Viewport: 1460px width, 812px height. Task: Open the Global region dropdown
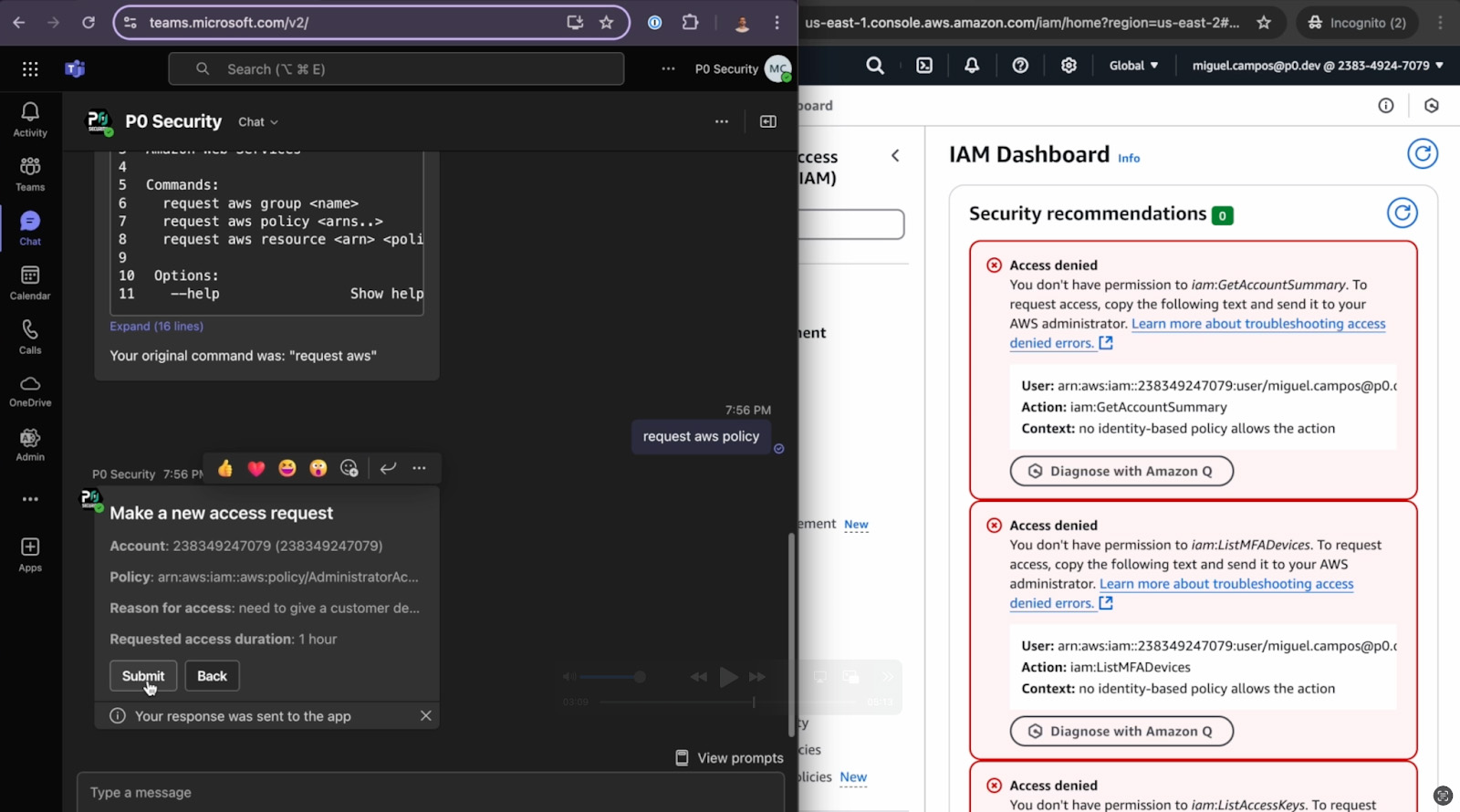point(1133,66)
